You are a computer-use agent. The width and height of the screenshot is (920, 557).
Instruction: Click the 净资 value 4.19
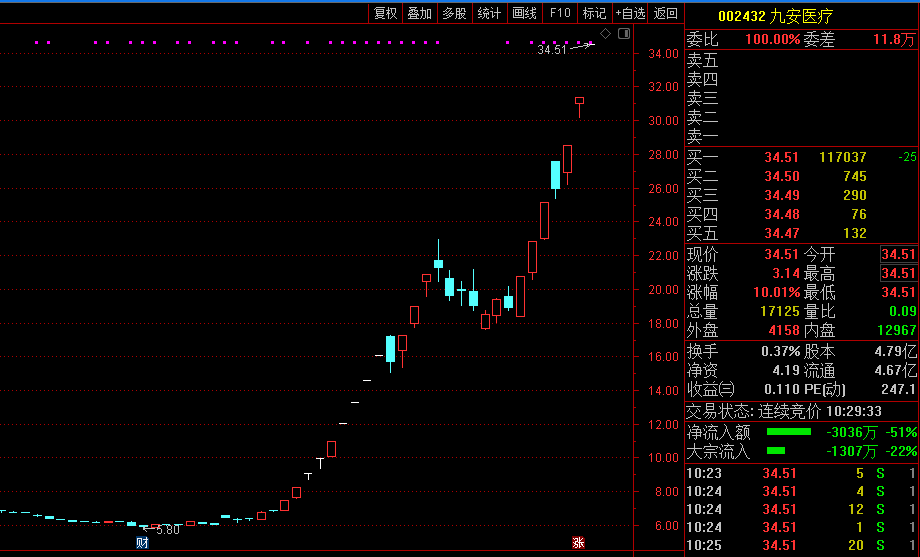point(786,370)
